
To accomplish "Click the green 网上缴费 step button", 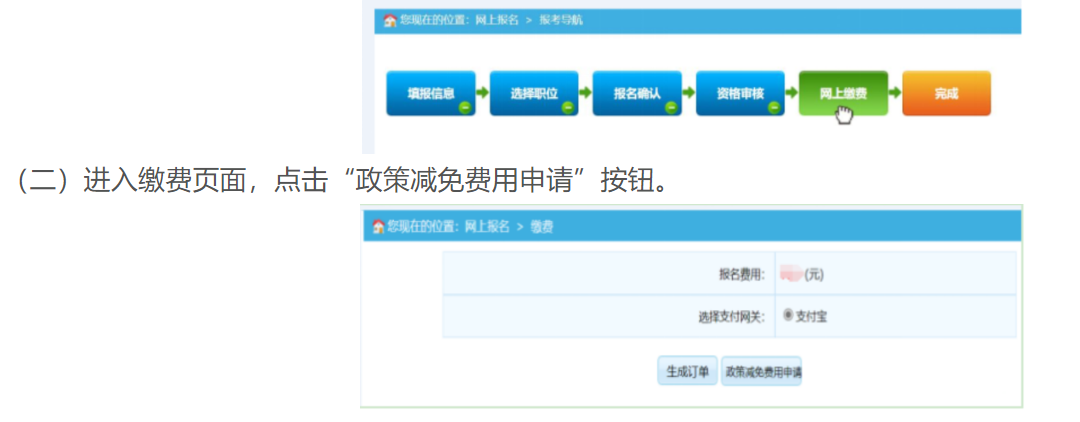I will (x=842, y=93).
